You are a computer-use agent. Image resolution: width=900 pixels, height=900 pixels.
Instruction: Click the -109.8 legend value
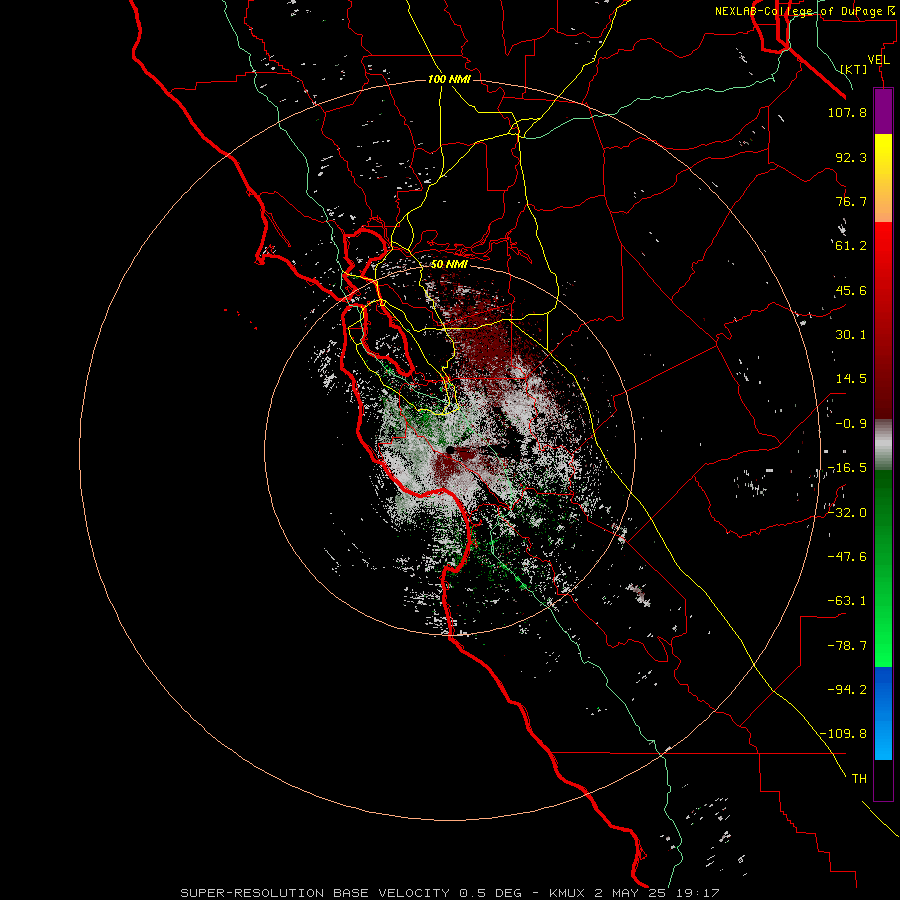(x=844, y=734)
